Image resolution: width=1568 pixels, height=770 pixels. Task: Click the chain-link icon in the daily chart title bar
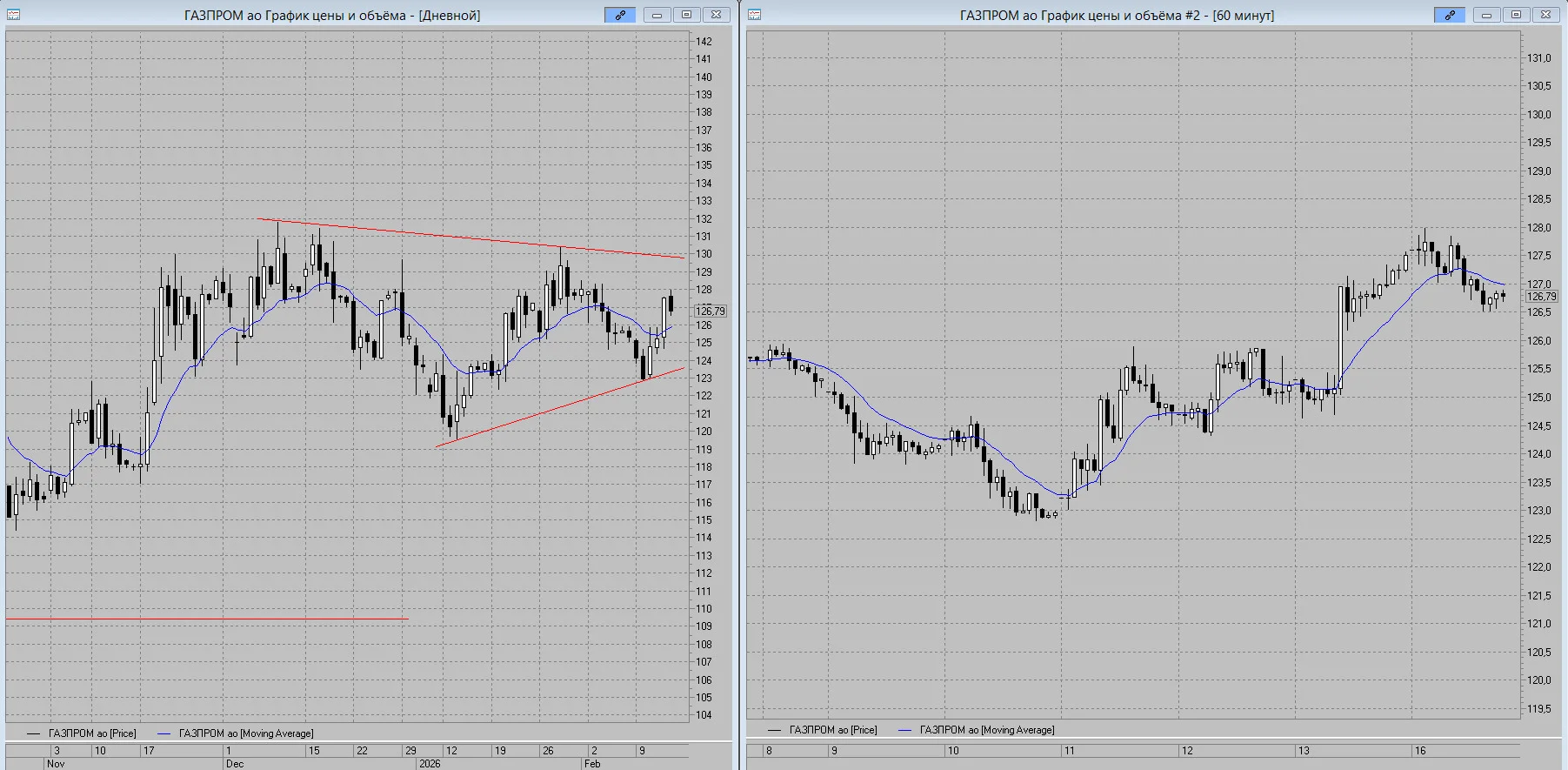point(620,15)
